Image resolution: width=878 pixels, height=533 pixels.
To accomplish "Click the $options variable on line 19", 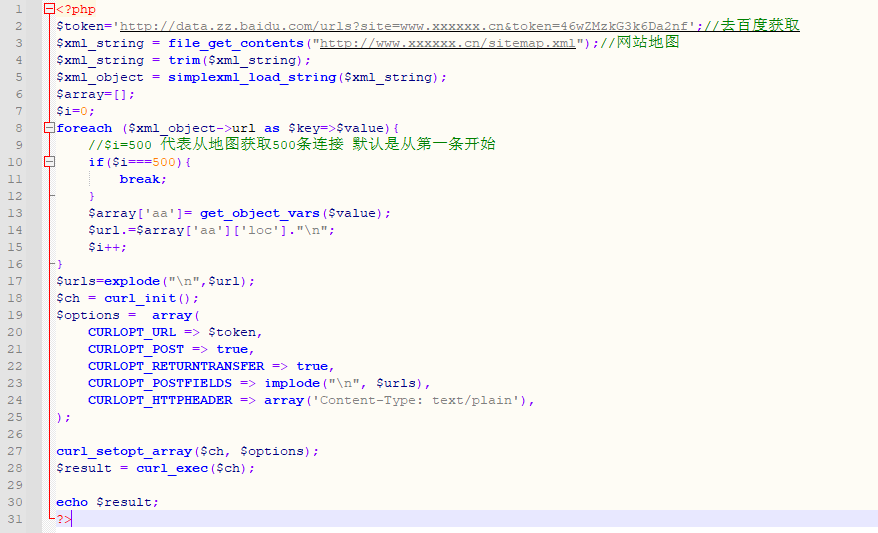I will (88, 315).
